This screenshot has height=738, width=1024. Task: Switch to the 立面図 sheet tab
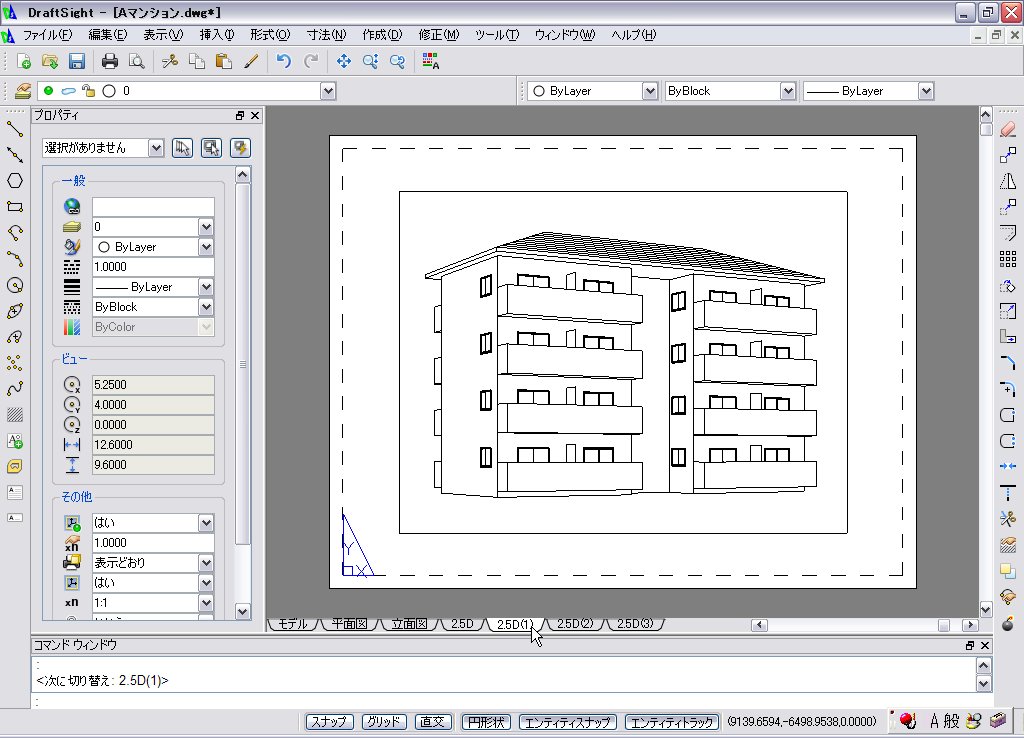409,624
